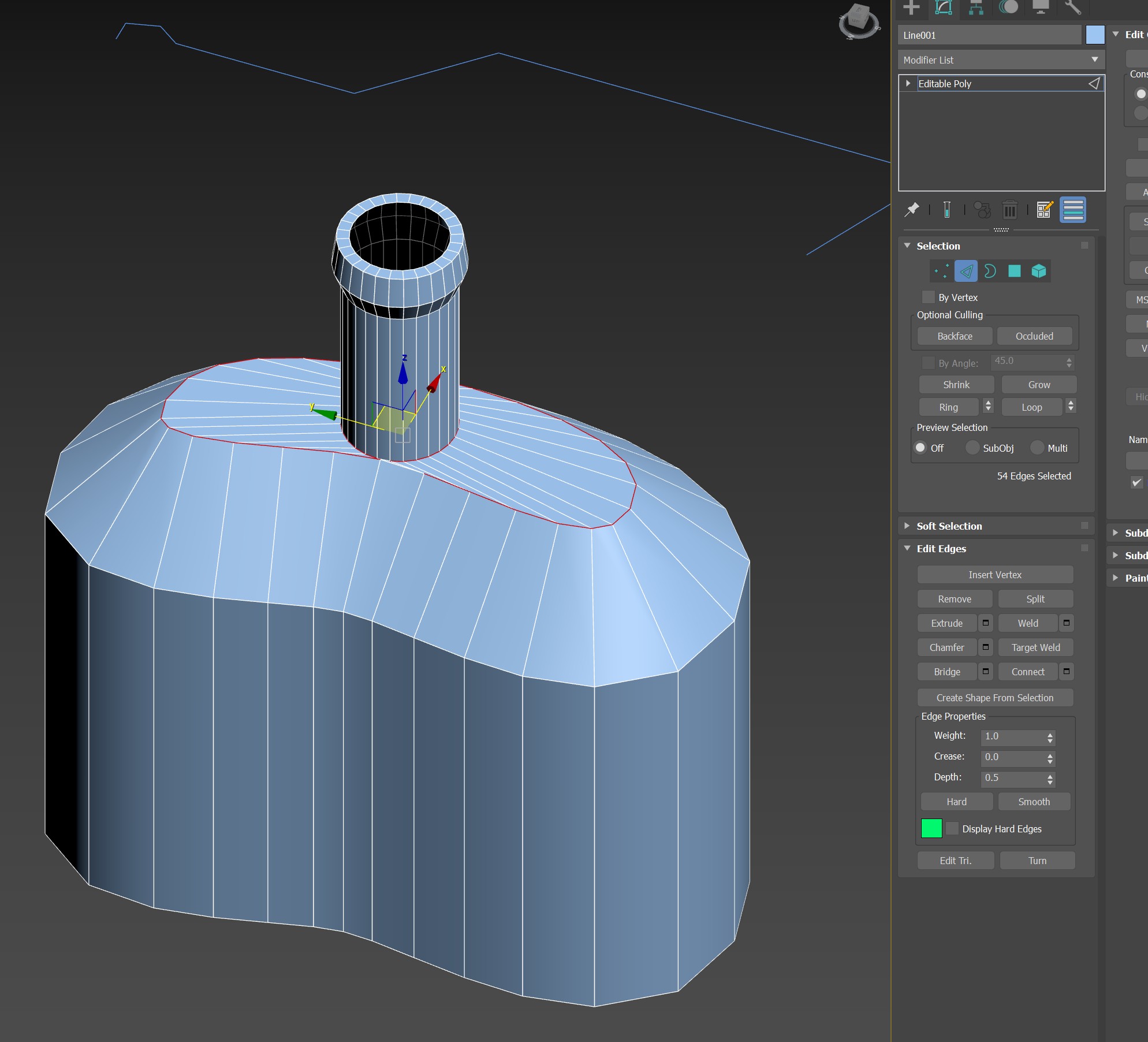Enable the Display Hard Edges checkbox

tap(952, 828)
